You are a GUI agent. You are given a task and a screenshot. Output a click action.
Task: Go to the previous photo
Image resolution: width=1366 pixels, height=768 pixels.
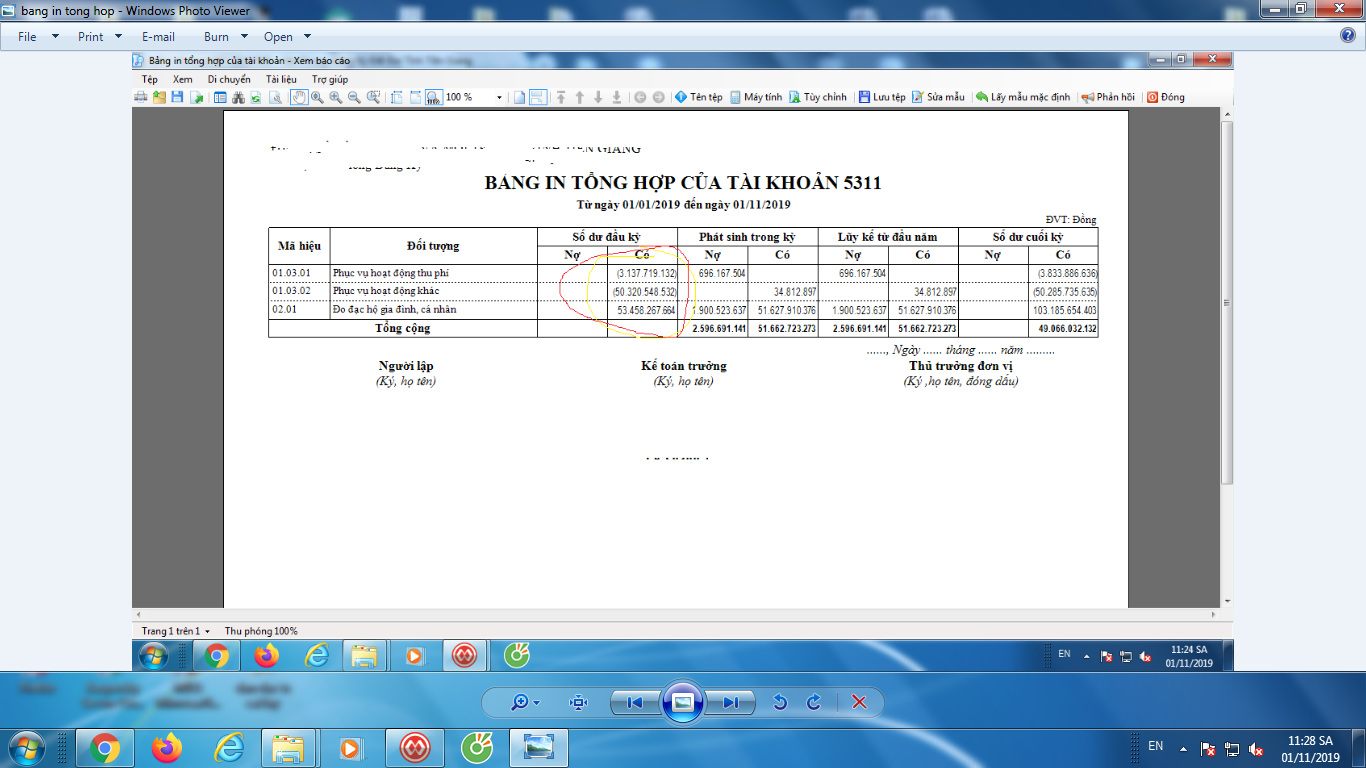634,702
